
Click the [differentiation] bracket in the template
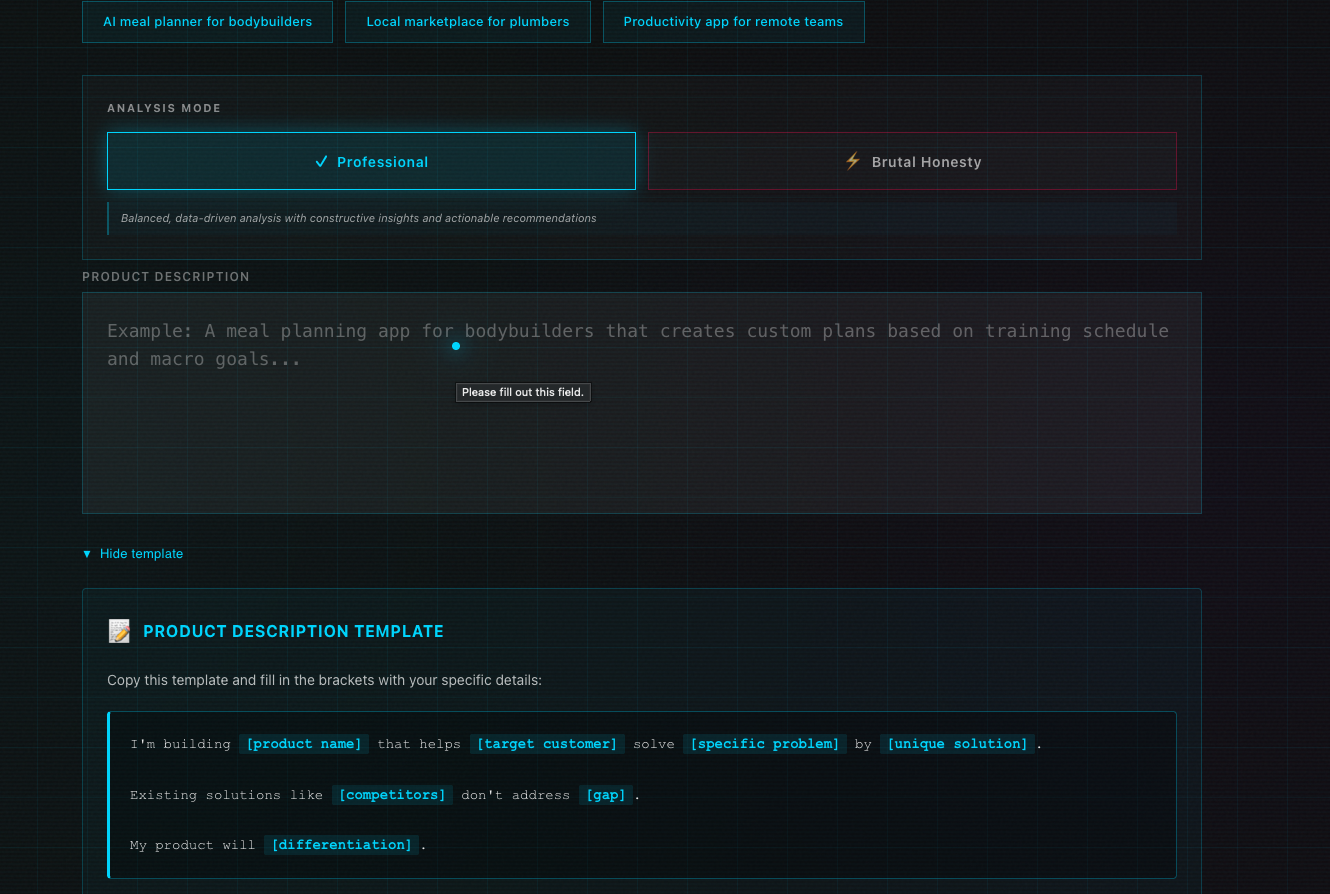(341, 844)
